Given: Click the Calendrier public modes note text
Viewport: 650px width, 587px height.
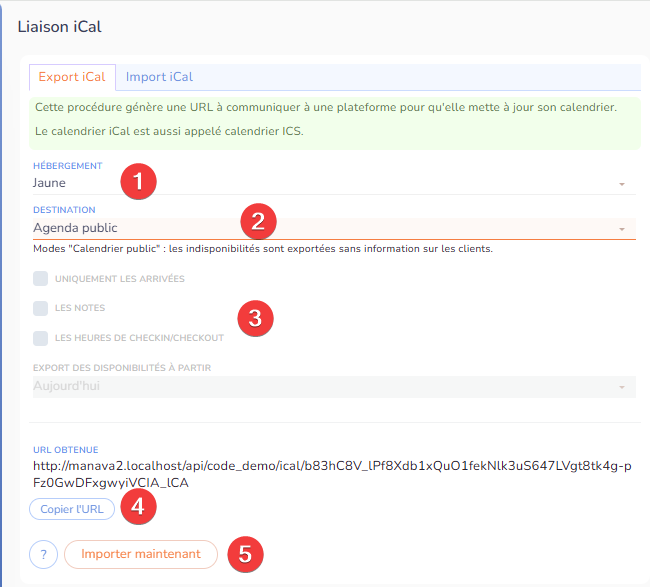Looking at the screenshot, I should [262, 249].
